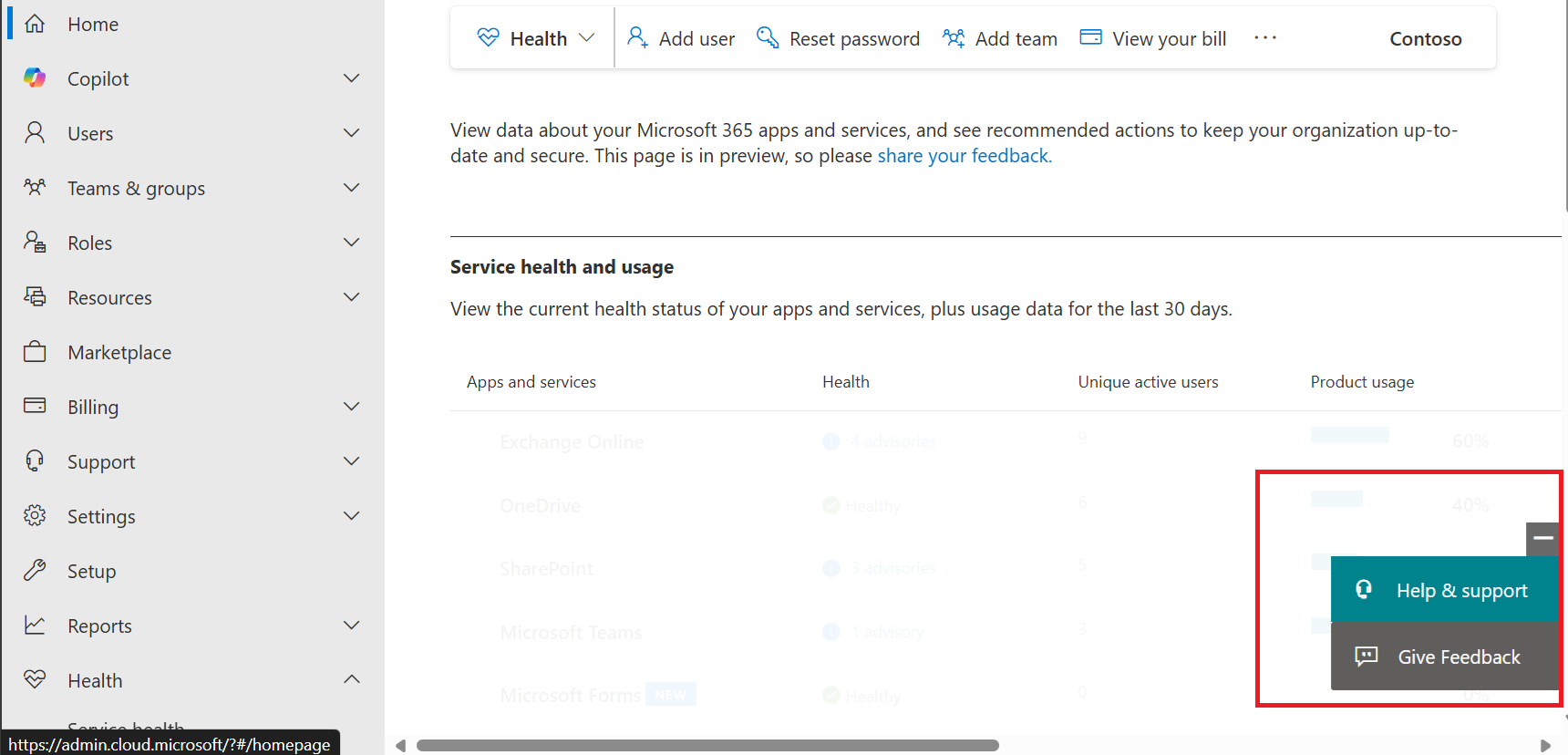Click the Resources printer icon
This screenshot has height=755, width=1568.
tap(35, 297)
